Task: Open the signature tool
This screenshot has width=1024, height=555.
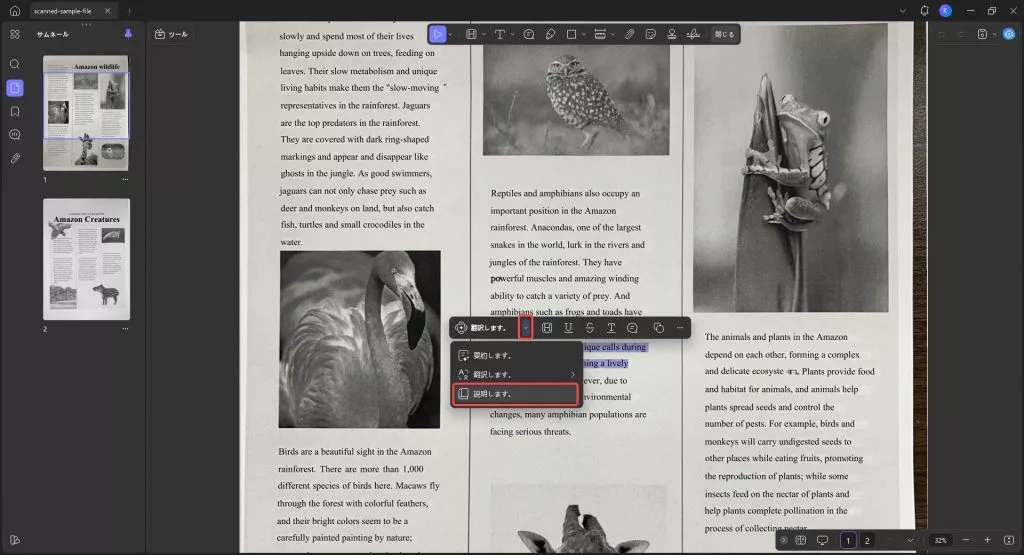Action: pos(694,34)
